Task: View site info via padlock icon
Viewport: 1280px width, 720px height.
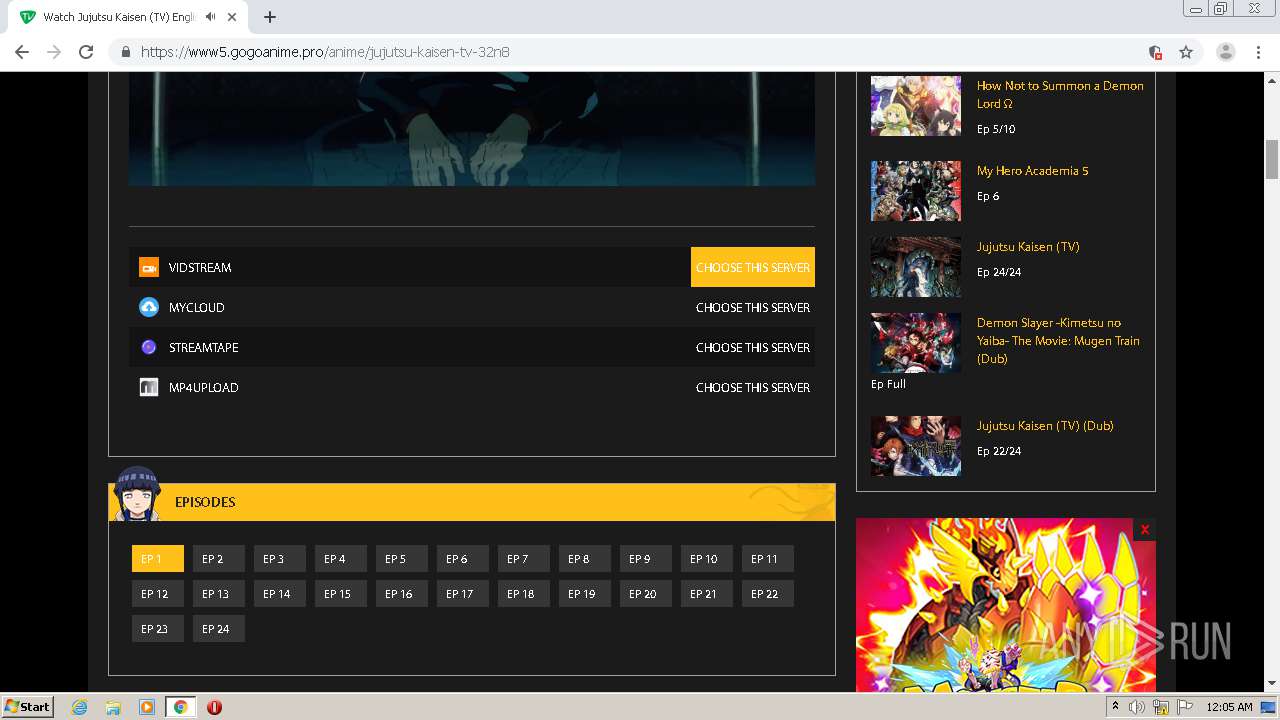Action: [126, 52]
